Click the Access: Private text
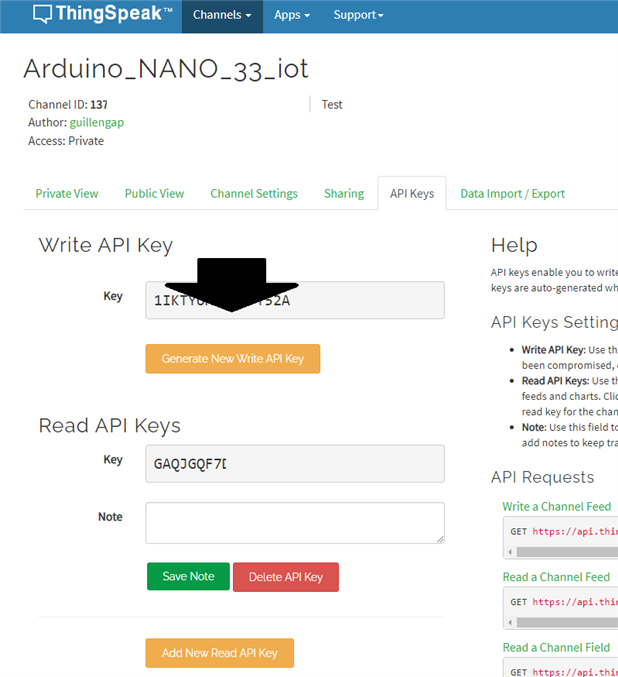618x677 pixels. [66, 141]
